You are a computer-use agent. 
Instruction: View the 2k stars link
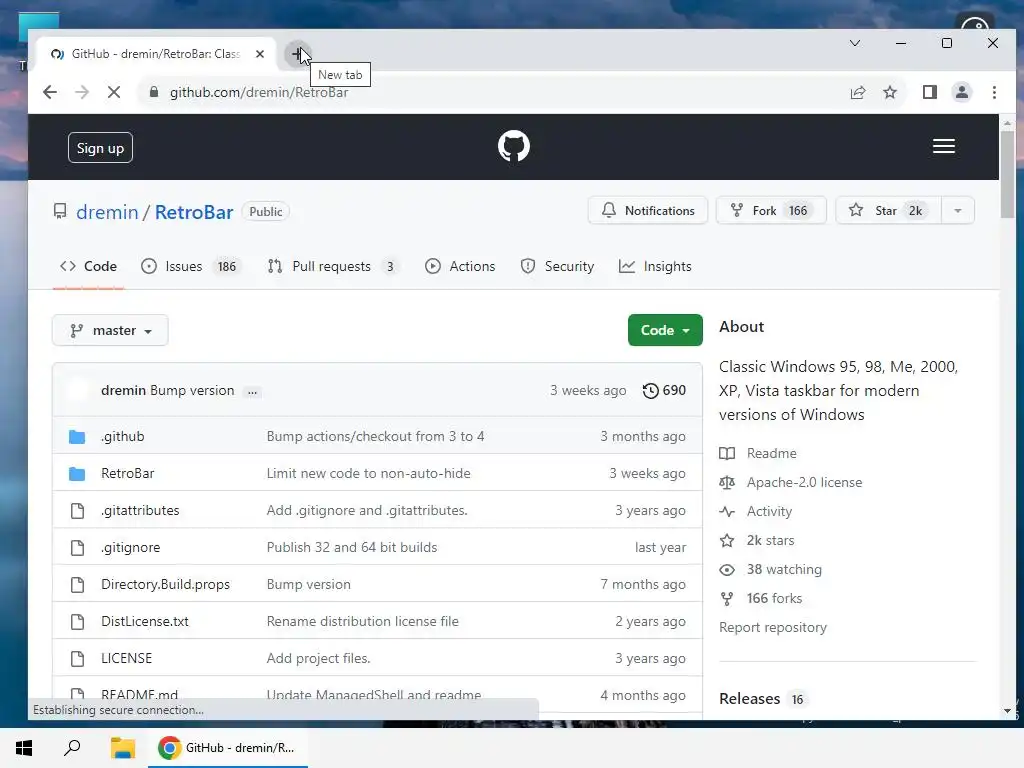[757, 541]
